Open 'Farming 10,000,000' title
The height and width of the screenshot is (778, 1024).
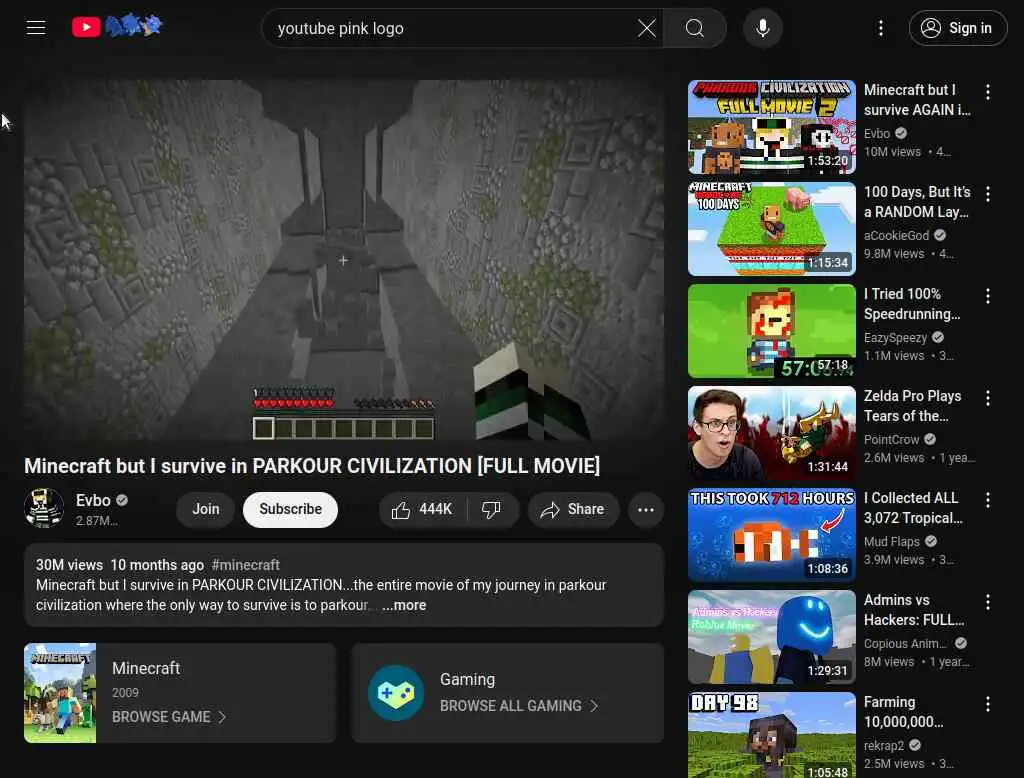[903, 711]
